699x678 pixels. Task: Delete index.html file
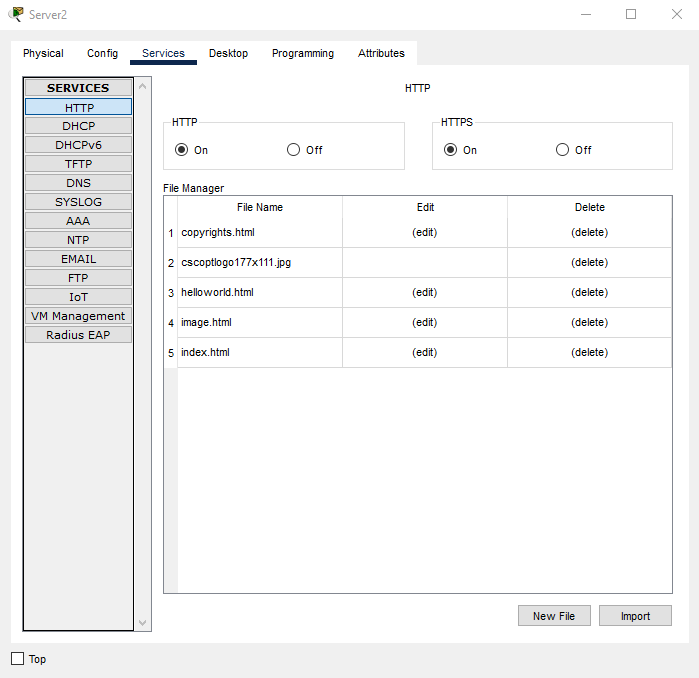pyautogui.click(x=589, y=352)
